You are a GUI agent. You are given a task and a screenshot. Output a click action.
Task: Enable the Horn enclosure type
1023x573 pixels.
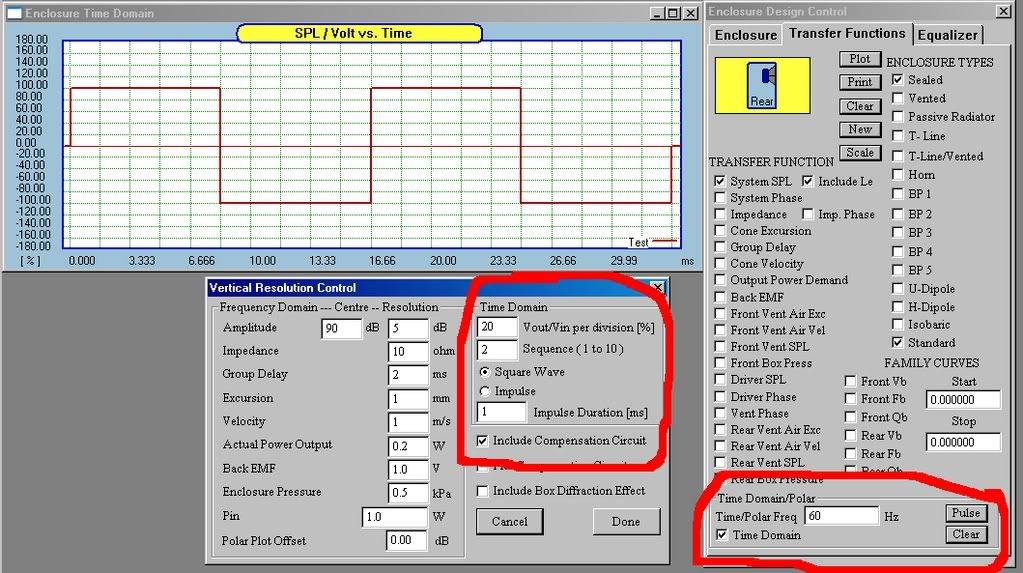[898, 174]
